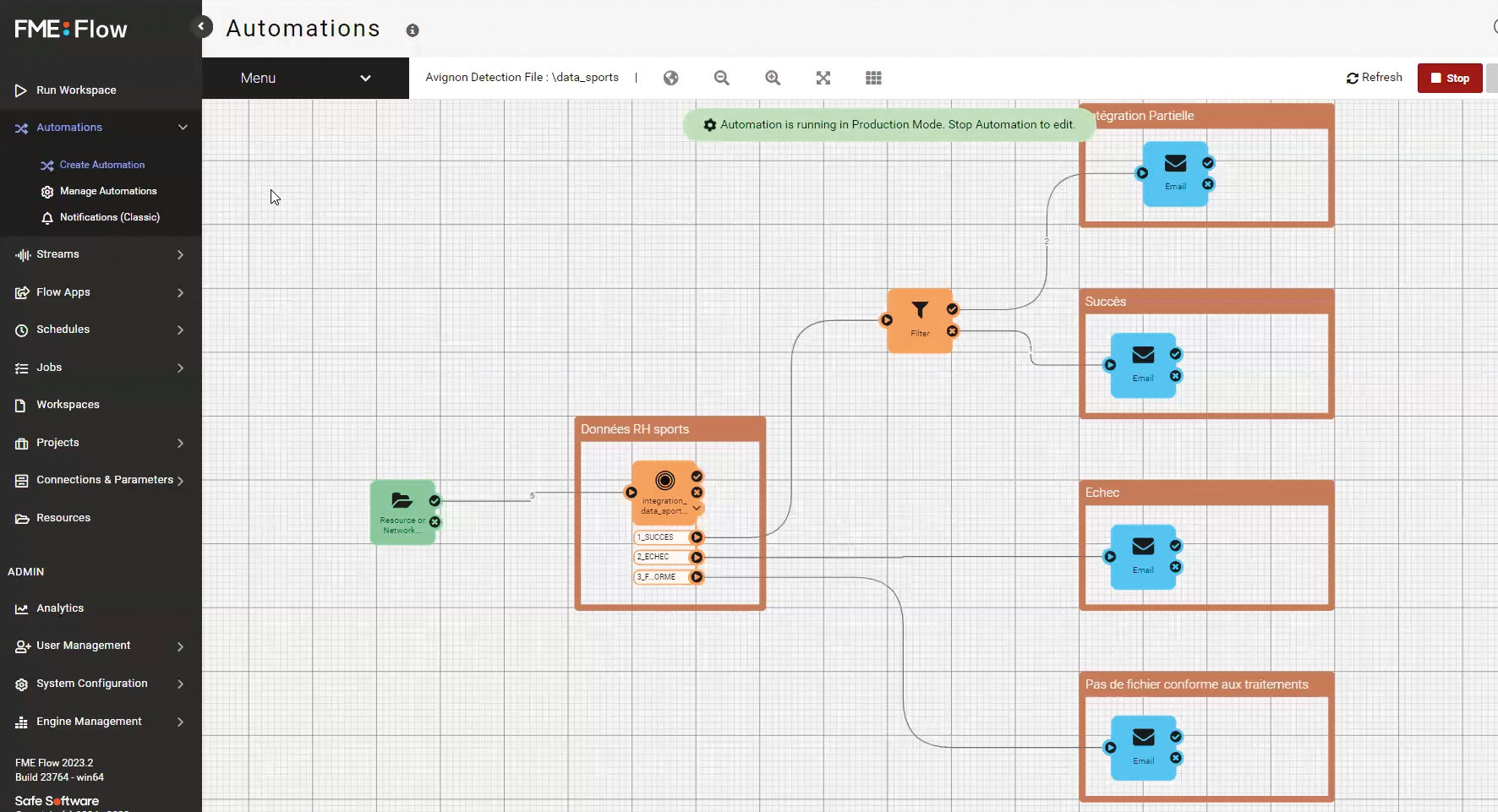1498x812 pixels.
Task: Select the Resource or Network trigger node
Action: point(402,512)
